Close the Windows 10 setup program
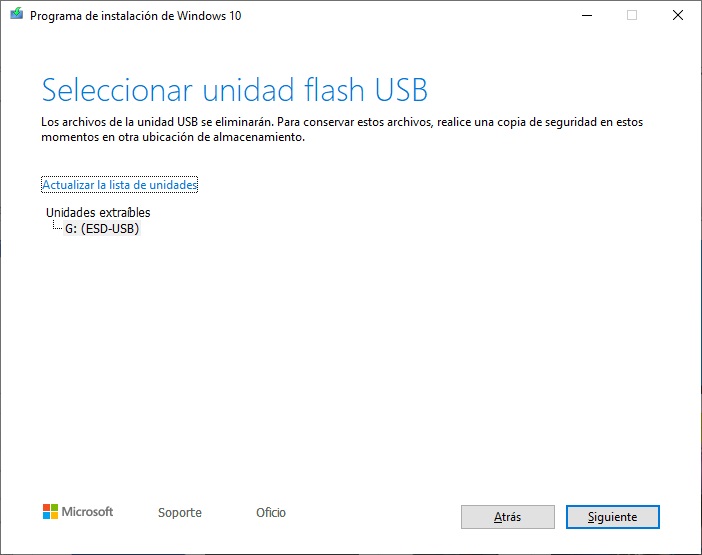The width and height of the screenshot is (702, 555). coord(678,15)
